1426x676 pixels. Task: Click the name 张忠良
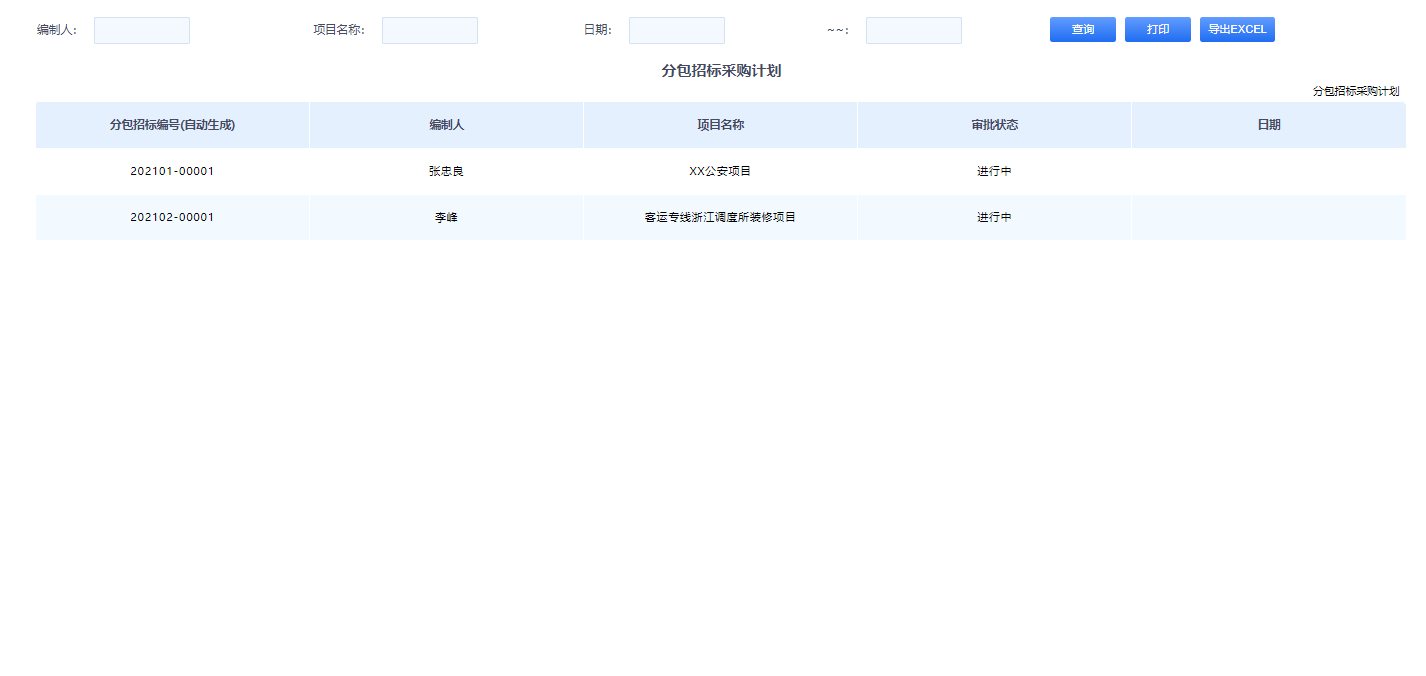[446, 171]
